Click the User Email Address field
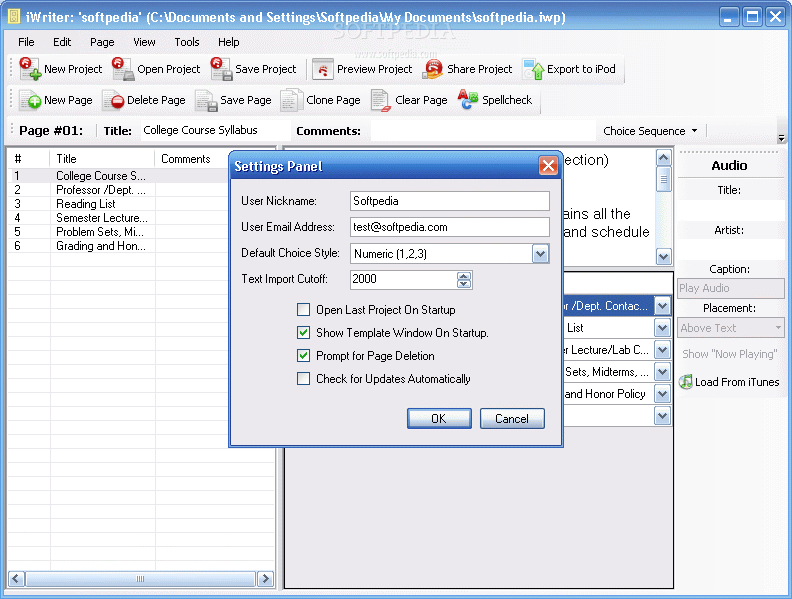The image size is (792, 599). (450, 227)
